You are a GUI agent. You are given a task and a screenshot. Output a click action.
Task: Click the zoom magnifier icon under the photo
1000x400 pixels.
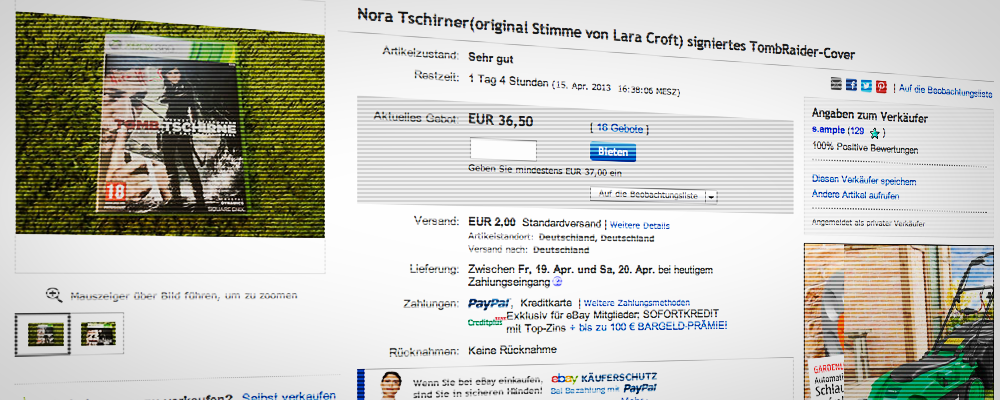click(x=54, y=295)
